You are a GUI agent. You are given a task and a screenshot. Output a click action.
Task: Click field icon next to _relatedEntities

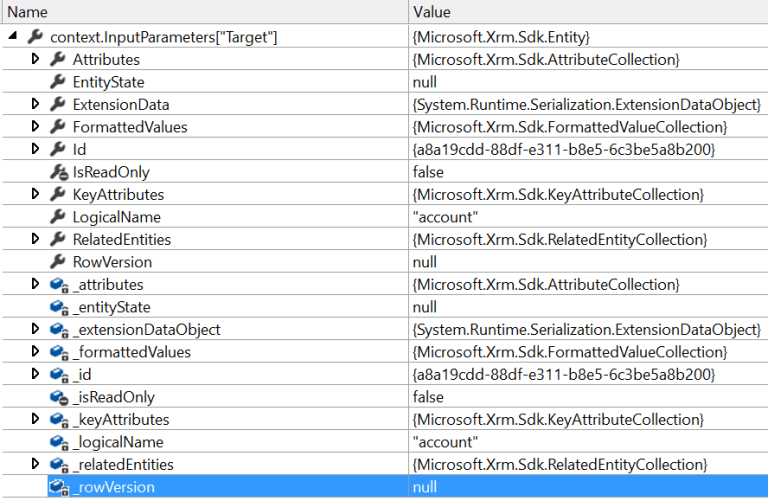tap(59, 465)
